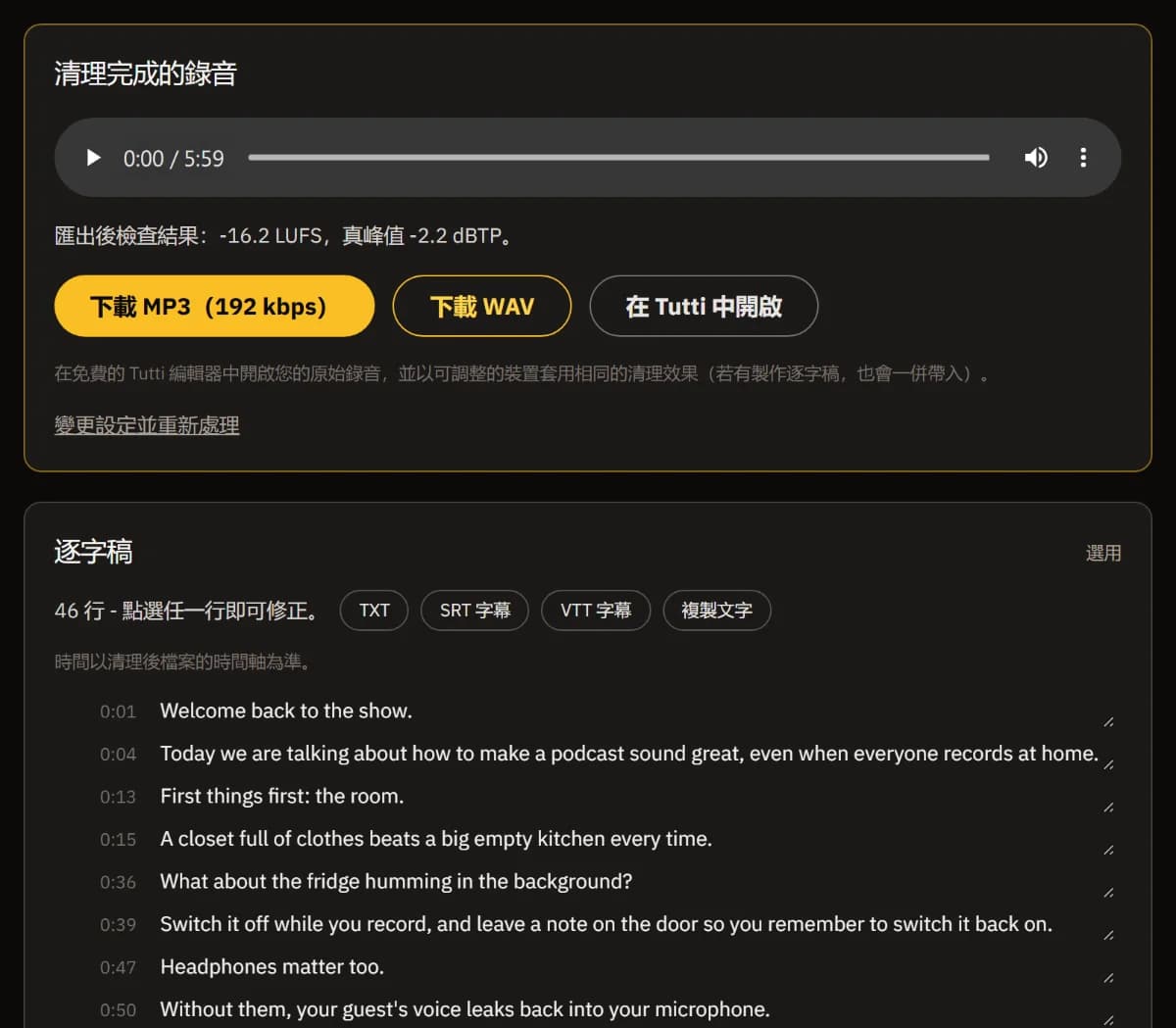Grab resize handle of 'Today we are' line
The width and height of the screenshot is (1176, 1028).
tap(1108, 764)
